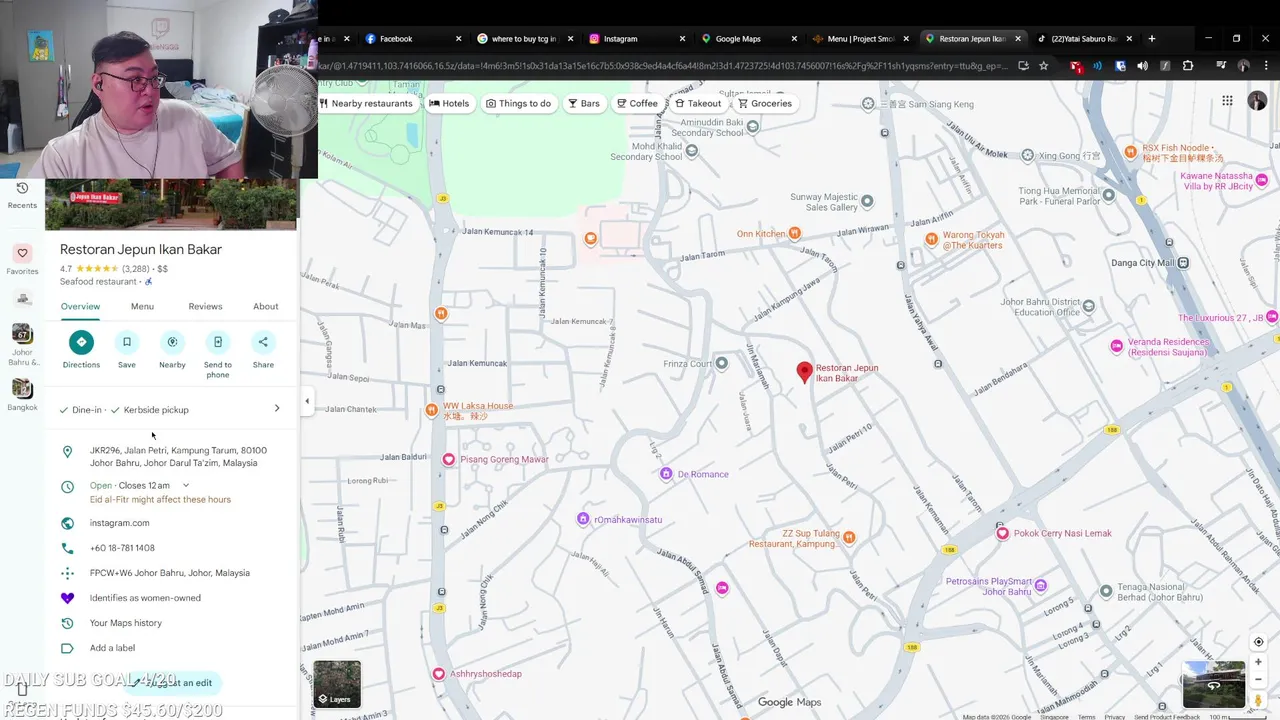The width and height of the screenshot is (1280, 720).
Task: Open Favorites in the sidebar
Action: (x=22, y=260)
